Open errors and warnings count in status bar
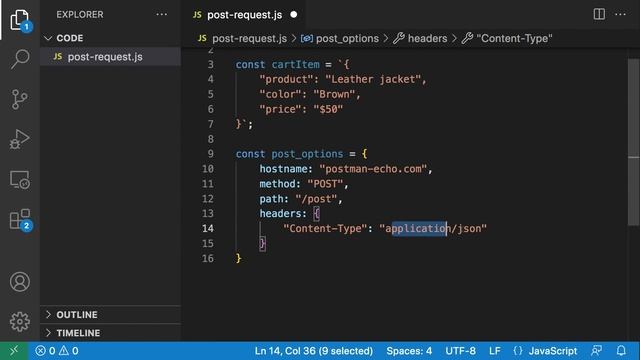Image resolution: width=640 pixels, height=360 pixels. pyautogui.click(x=57, y=351)
